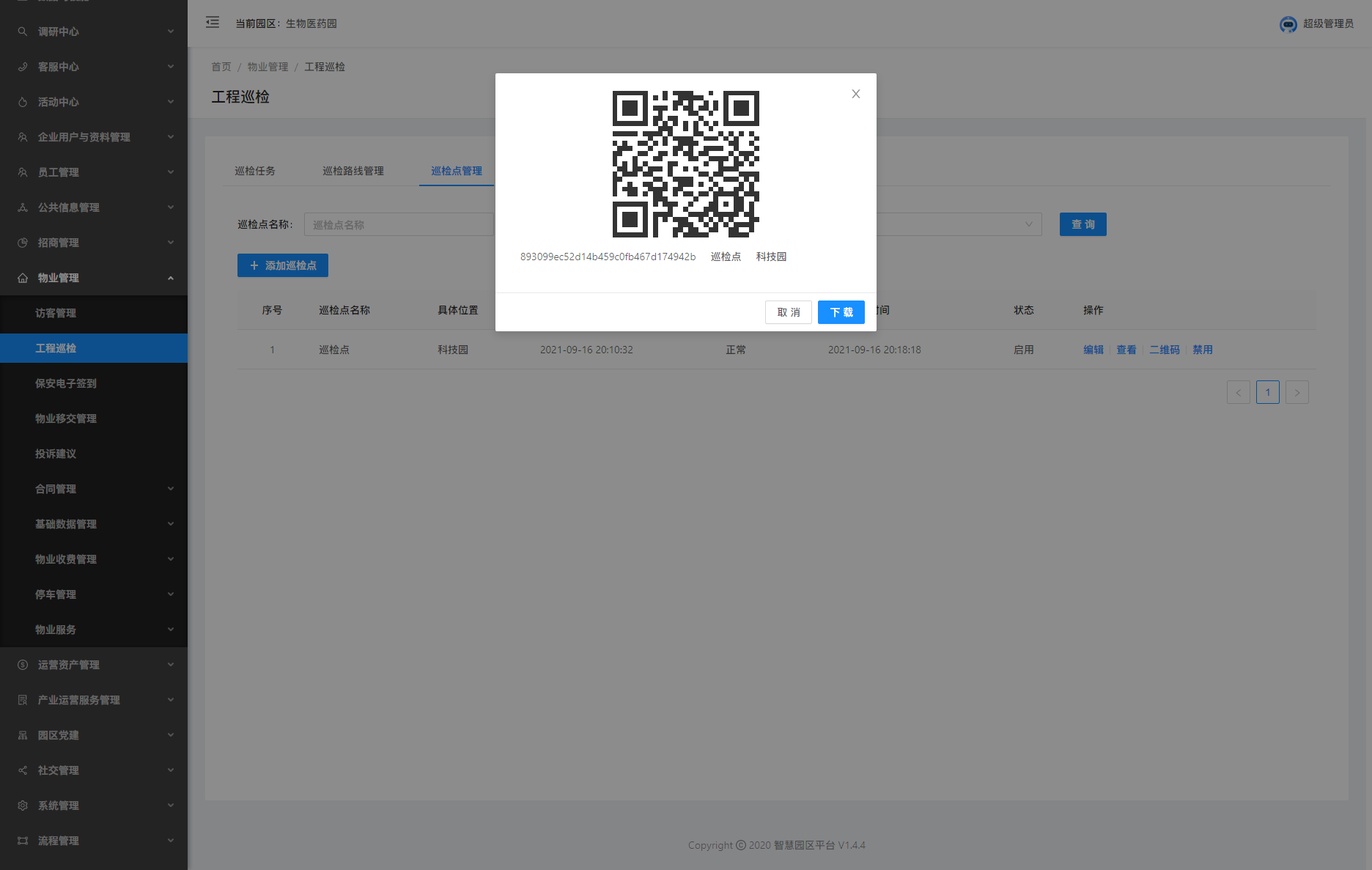Image resolution: width=1372 pixels, height=870 pixels.
Task: Click the 超级管理员 avatar icon
Action: (1288, 24)
